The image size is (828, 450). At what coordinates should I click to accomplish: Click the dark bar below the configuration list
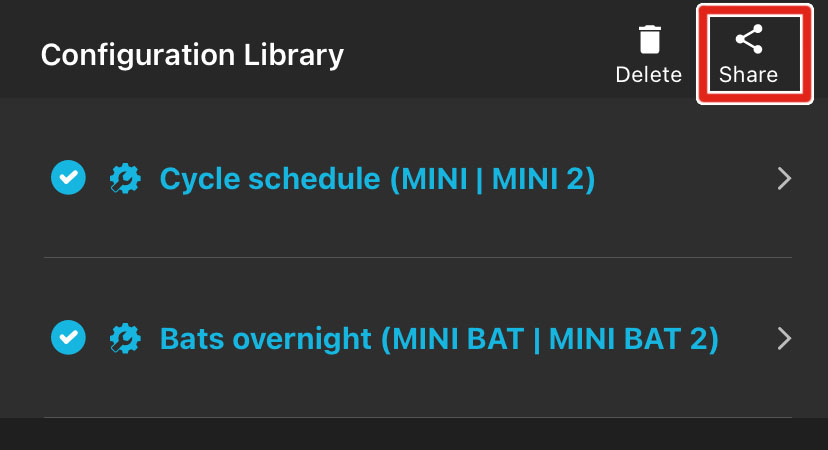pos(414,434)
